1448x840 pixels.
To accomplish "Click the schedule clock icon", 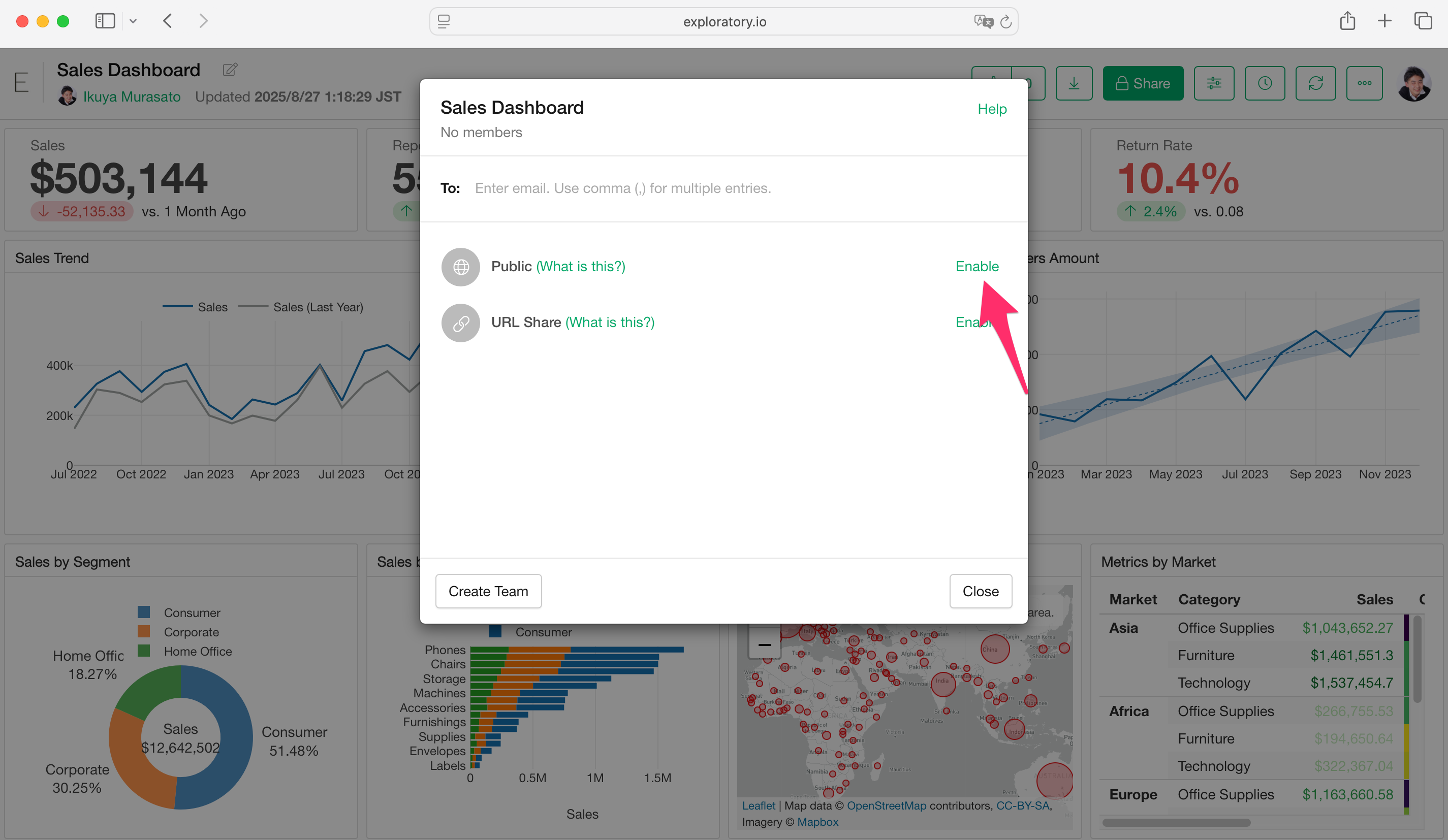I will 1264,84.
